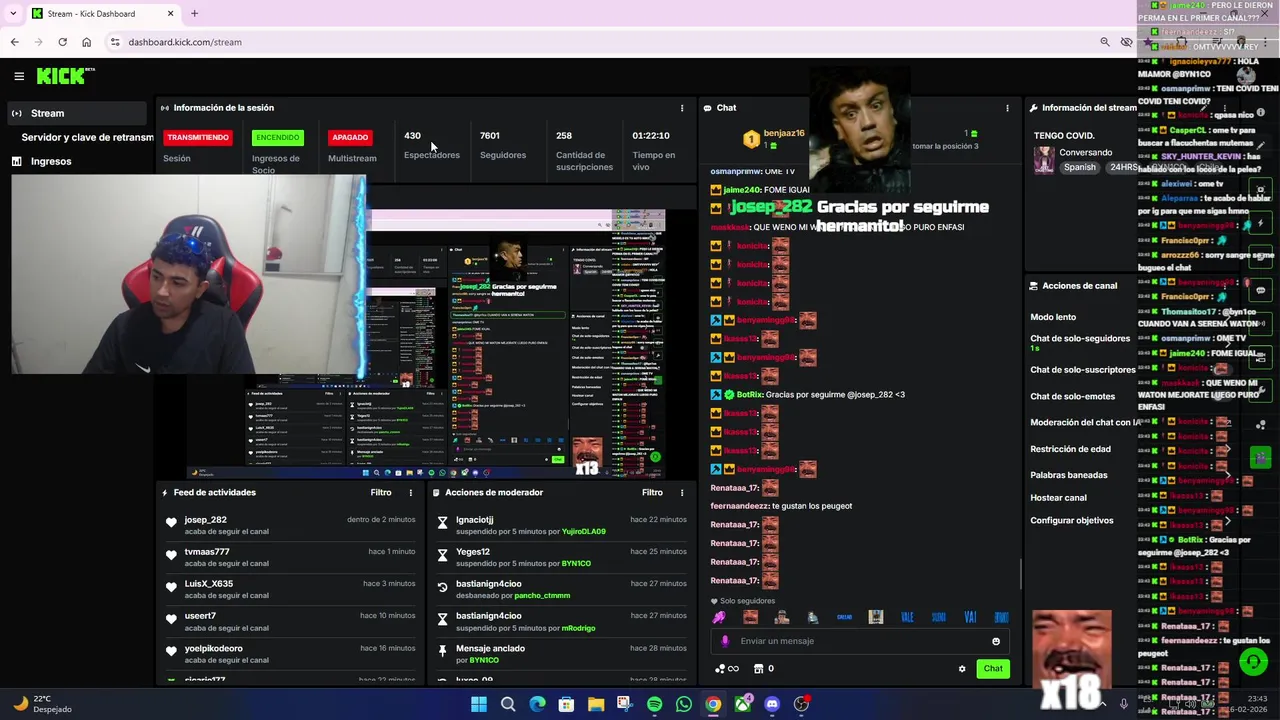Image resolution: width=1280 pixels, height=720 pixels.
Task: Focus the Enviar un mensaje field
Action: click(862, 642)
